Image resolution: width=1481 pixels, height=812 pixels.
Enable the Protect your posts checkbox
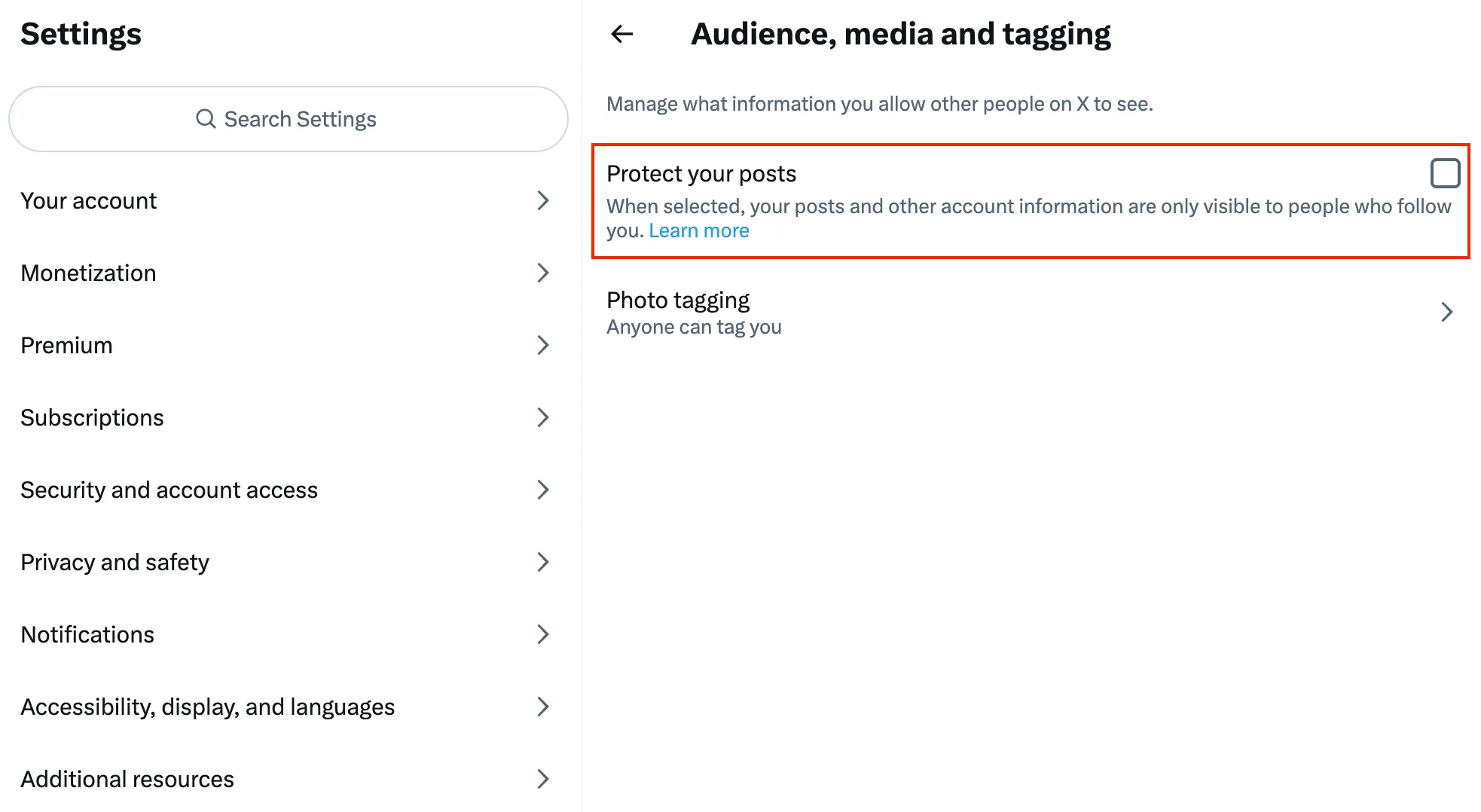[1444, 173]
